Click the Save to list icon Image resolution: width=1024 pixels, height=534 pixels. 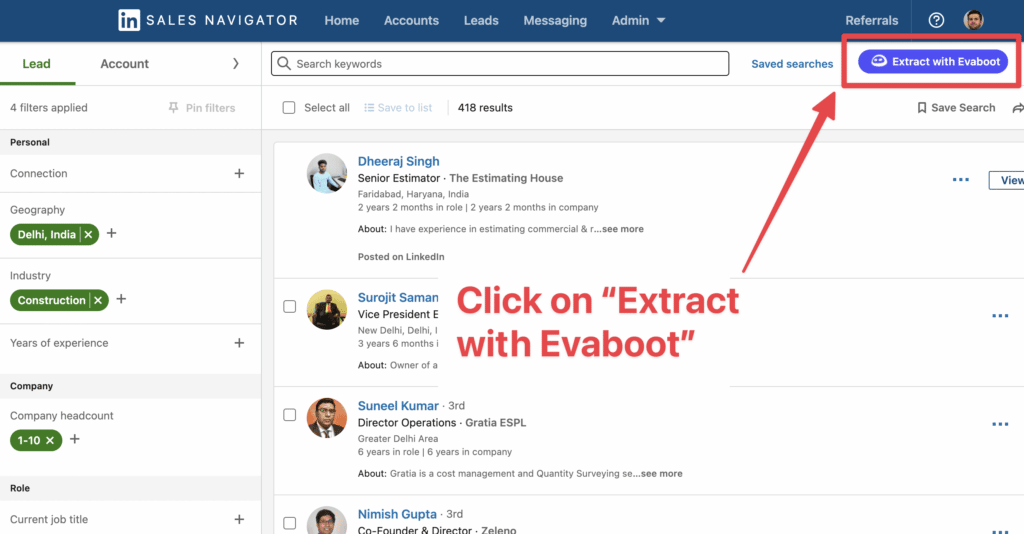[x=369, y=108]
